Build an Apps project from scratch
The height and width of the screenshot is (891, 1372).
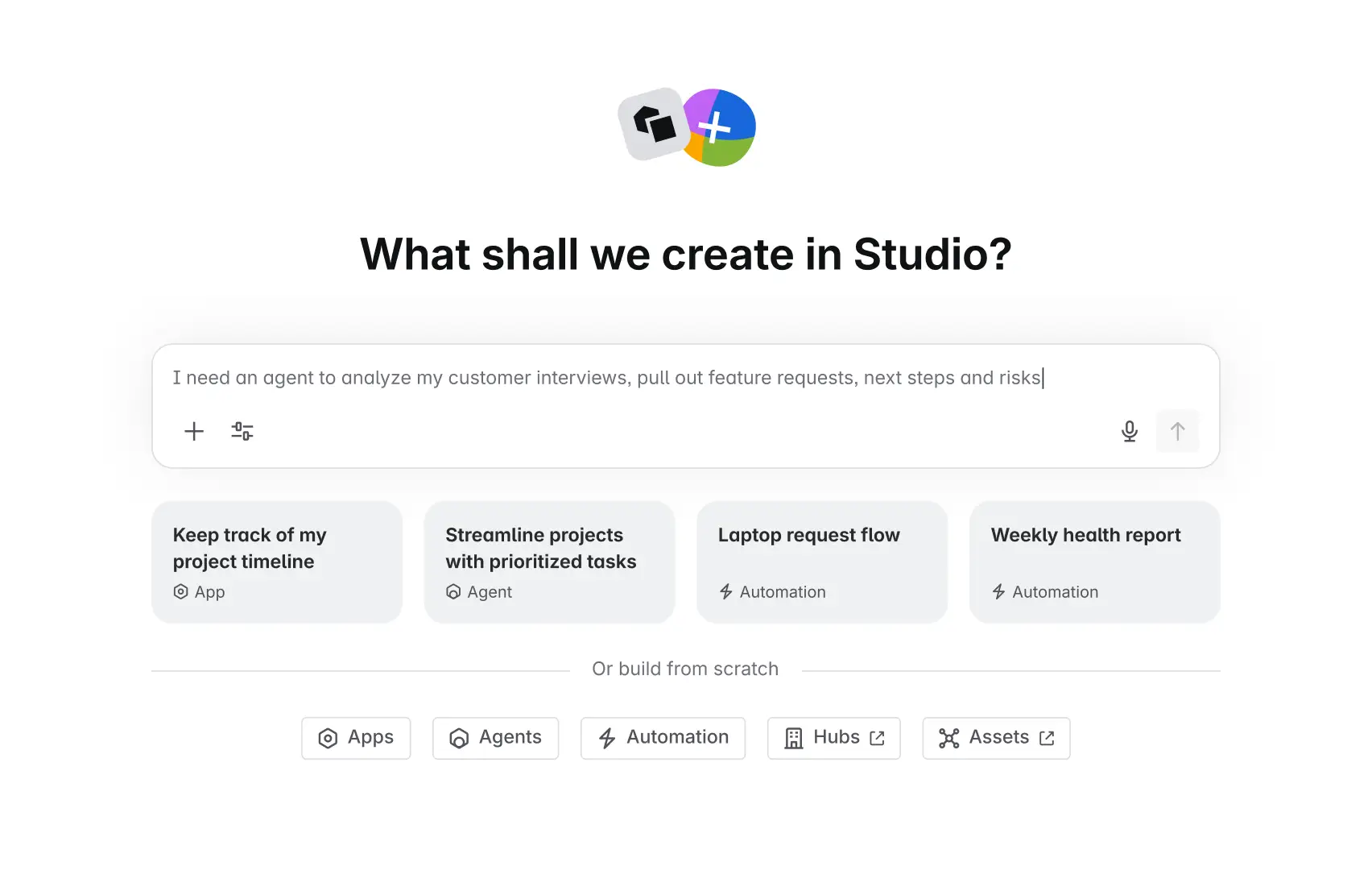(x=356, y=738)
